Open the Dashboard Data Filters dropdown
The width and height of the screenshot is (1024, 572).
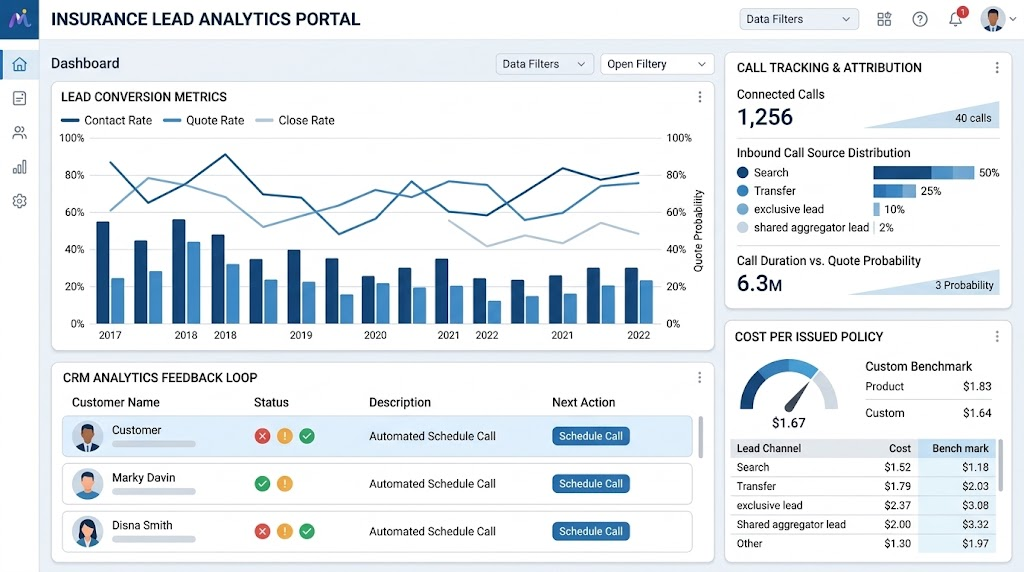pyautogui.click(x=545, y=64)
